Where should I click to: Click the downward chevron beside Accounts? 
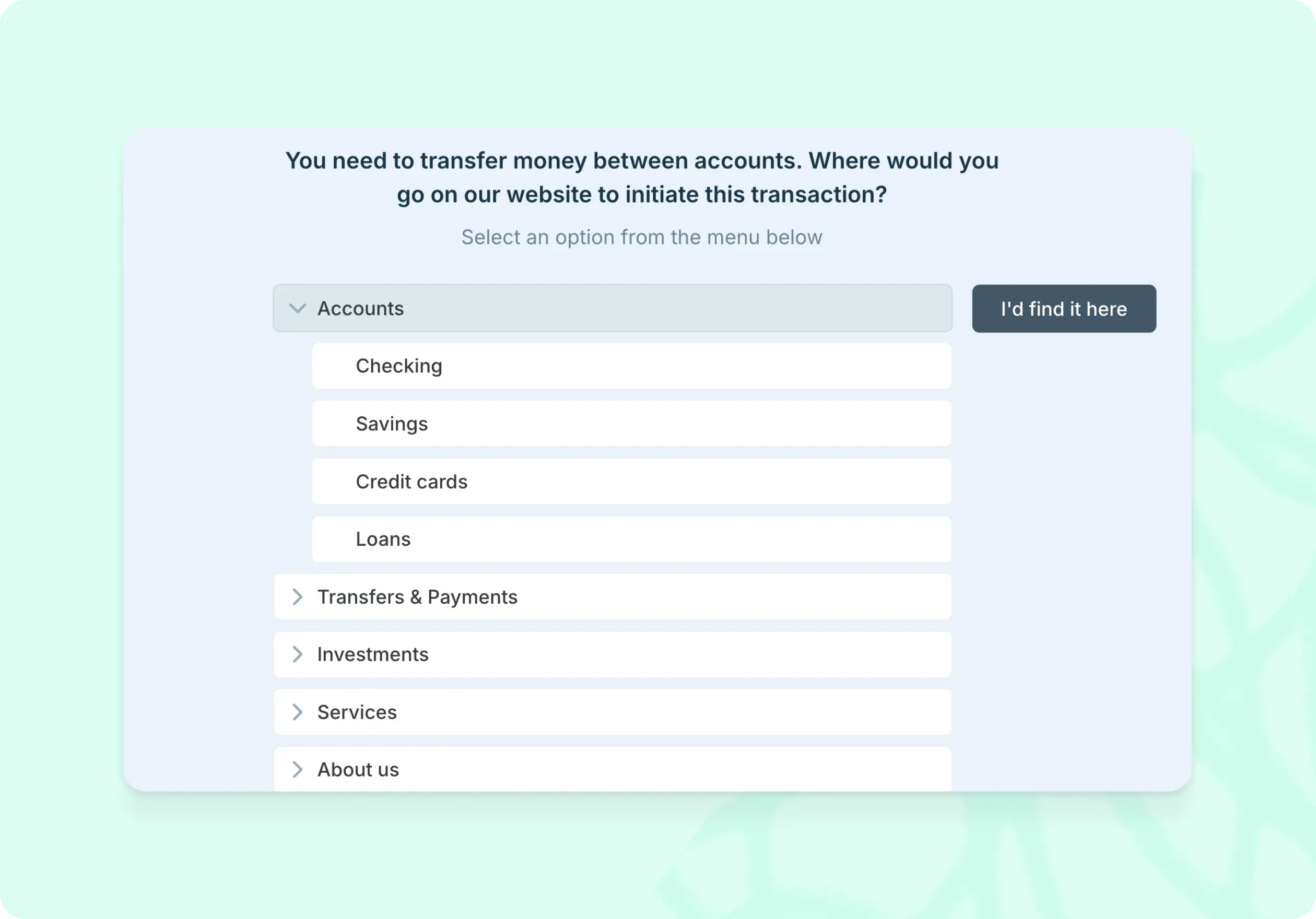[297, 308]
